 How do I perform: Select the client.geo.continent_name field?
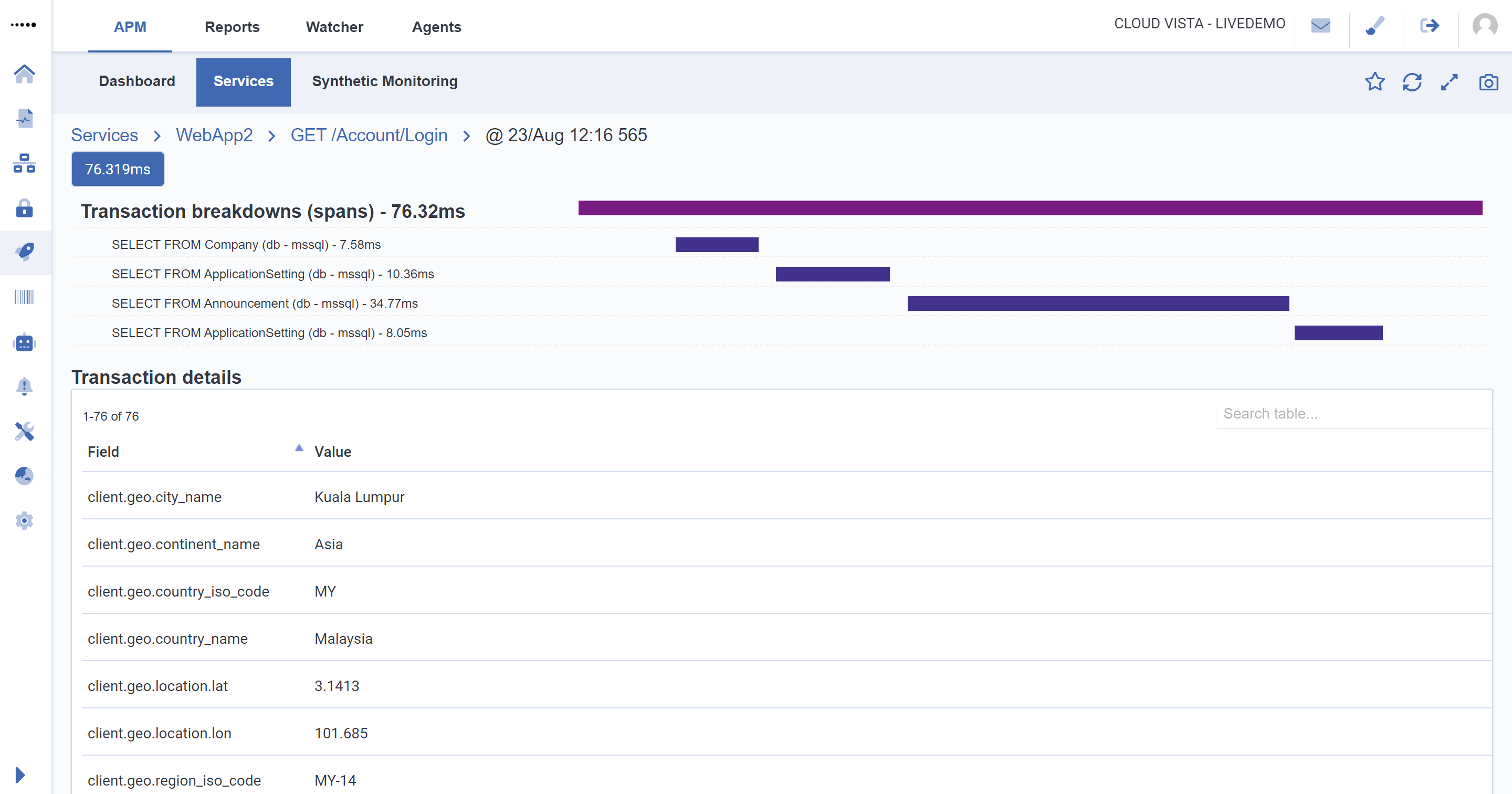coord(174,544)
